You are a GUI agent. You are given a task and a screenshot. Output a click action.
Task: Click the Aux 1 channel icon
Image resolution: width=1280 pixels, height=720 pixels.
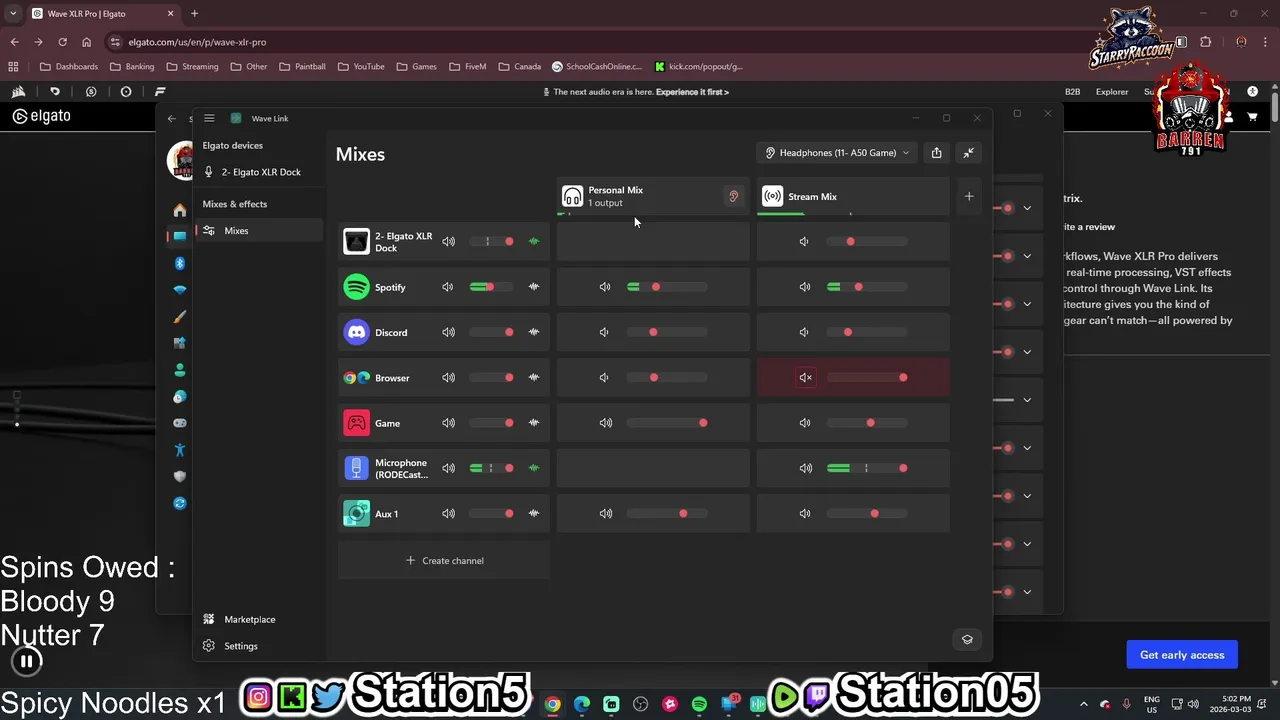click(x=356, y=514)
